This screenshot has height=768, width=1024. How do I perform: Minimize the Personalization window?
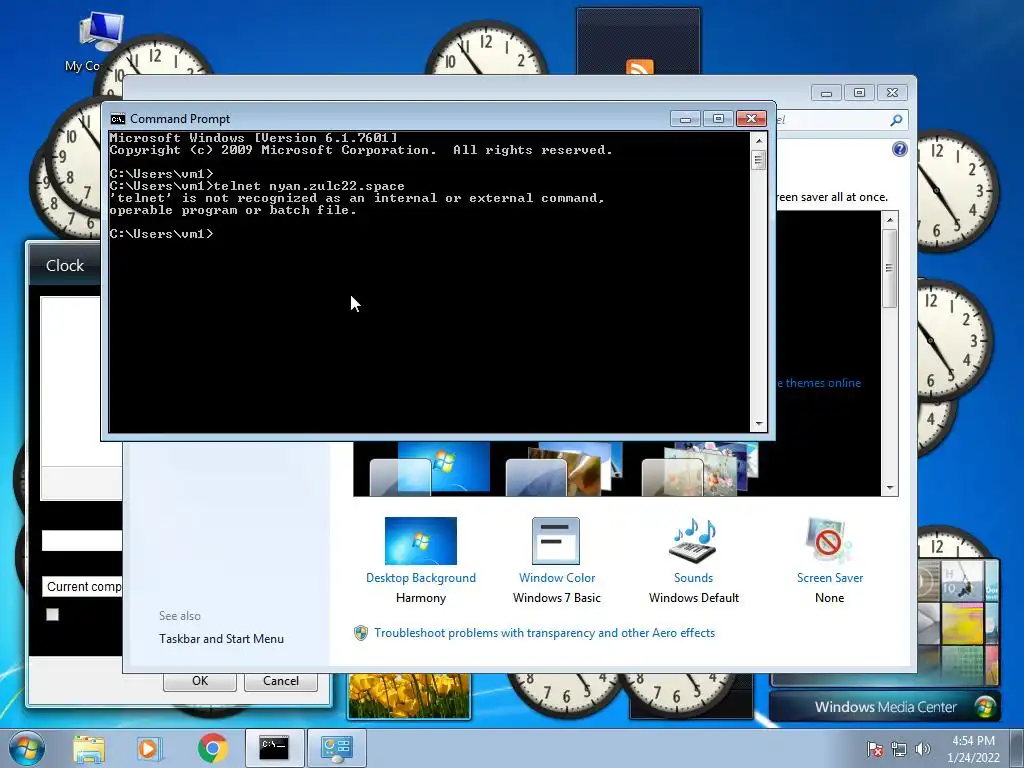[x=825, y=93]
